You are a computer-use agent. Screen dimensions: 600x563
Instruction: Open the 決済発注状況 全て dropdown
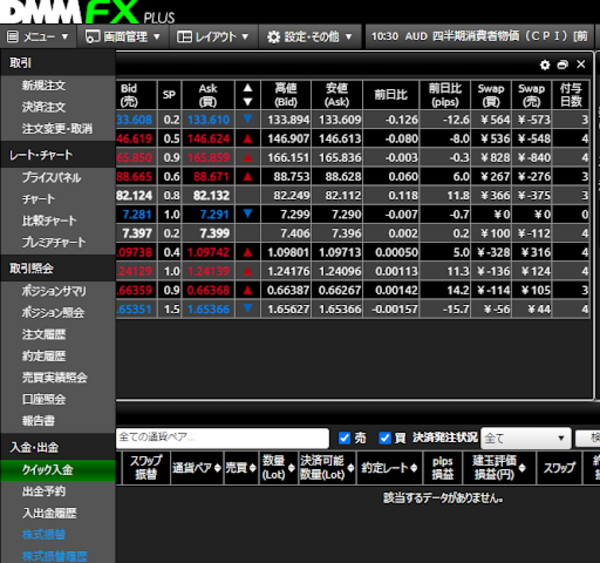point(526,438)
